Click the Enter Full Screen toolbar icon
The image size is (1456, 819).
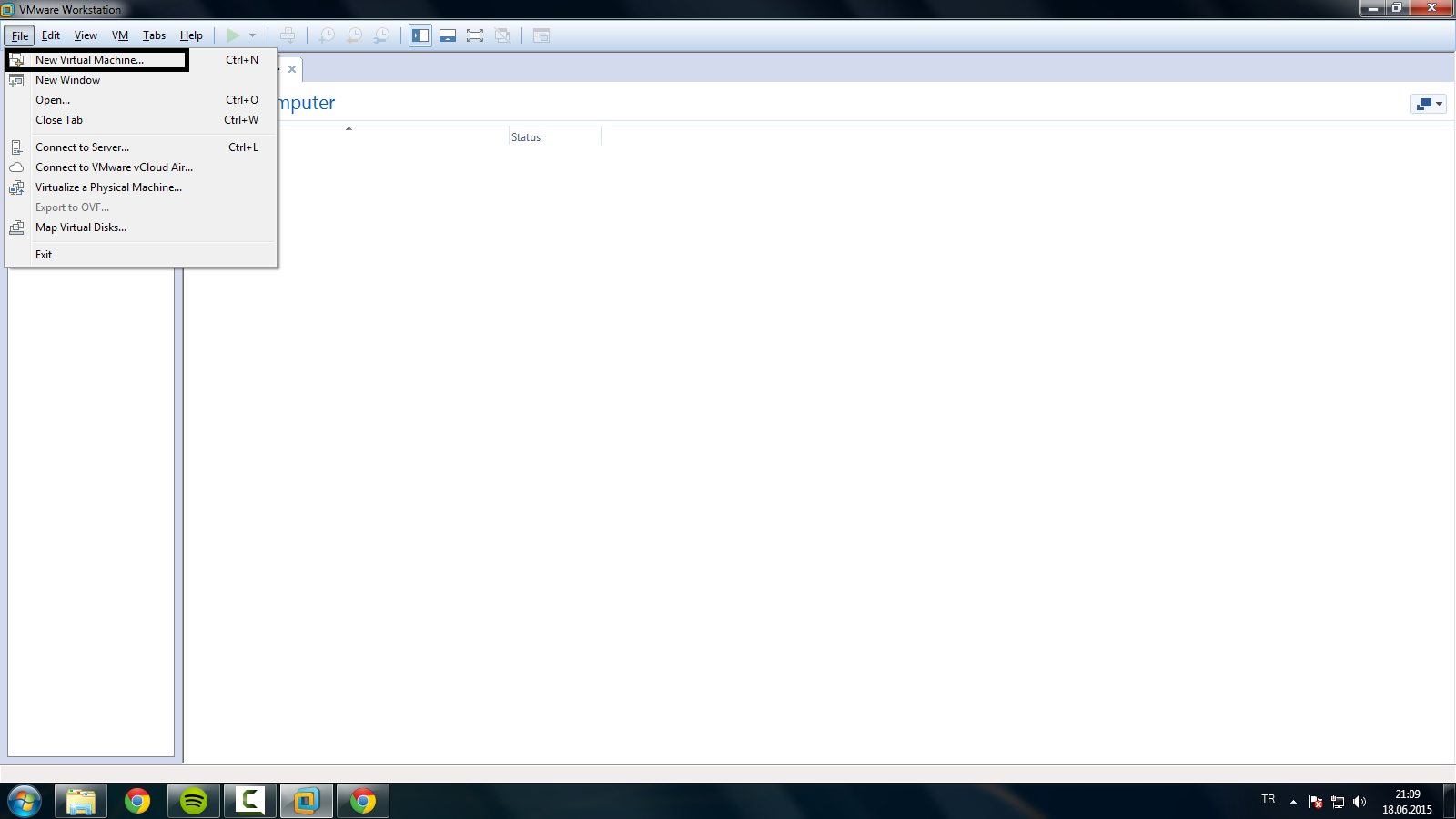[475, 35]
